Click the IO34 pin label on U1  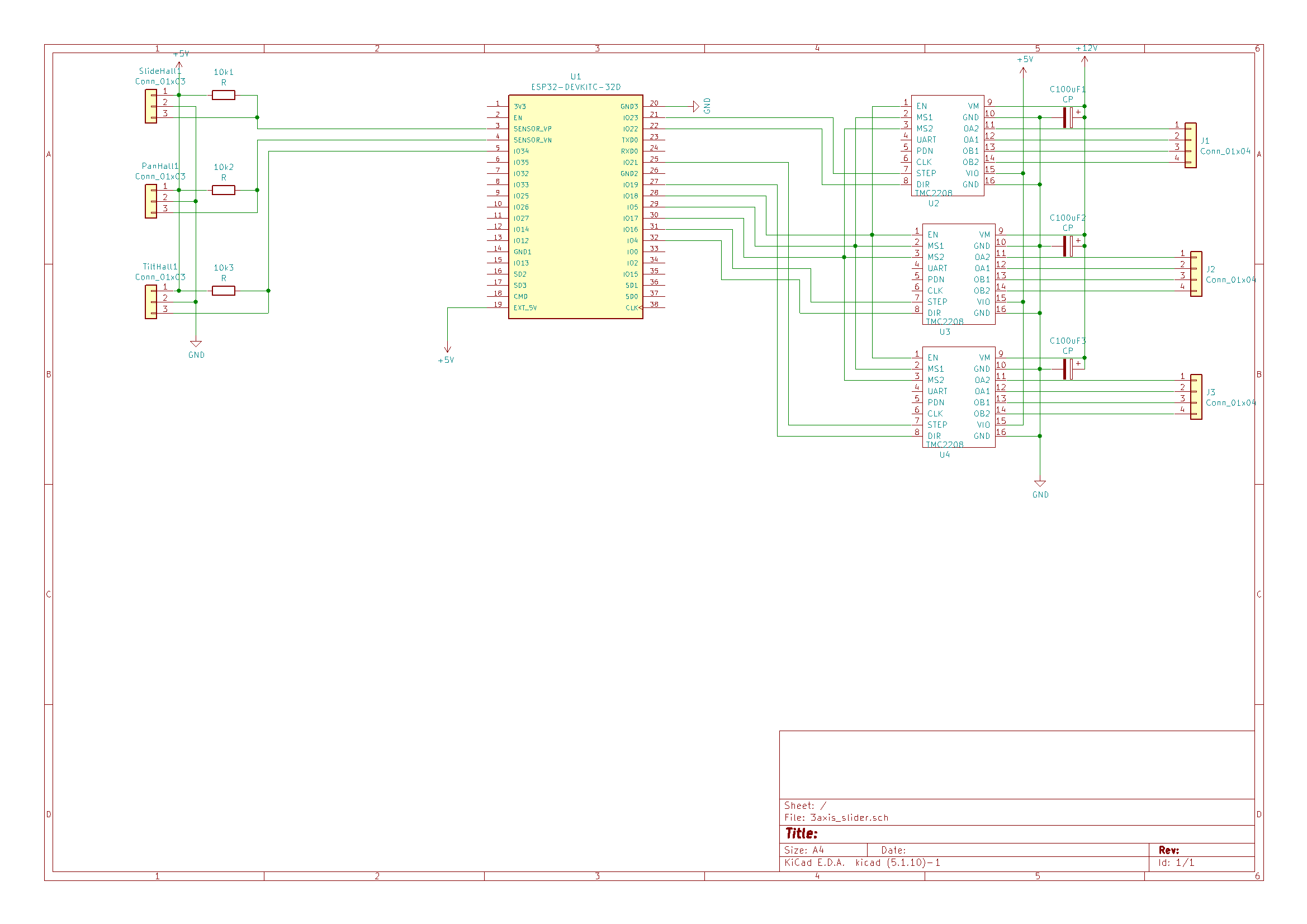pyautogui.click(x=521, y=151)
